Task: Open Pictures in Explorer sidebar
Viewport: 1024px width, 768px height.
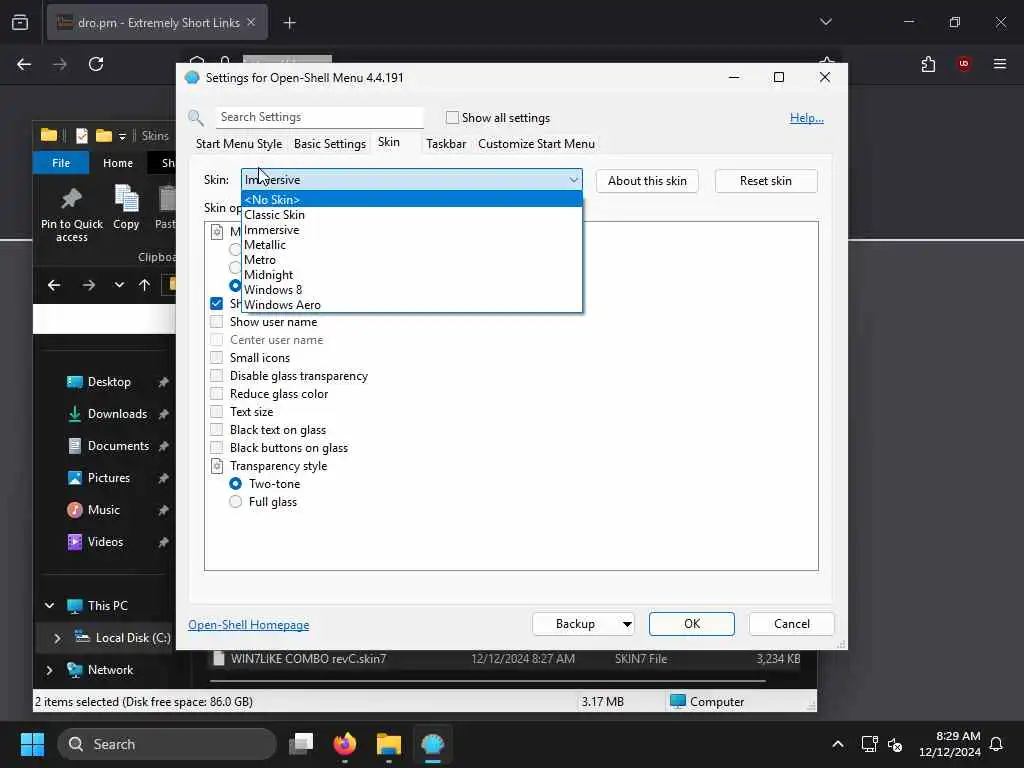Action: click(x=108, y=477)
